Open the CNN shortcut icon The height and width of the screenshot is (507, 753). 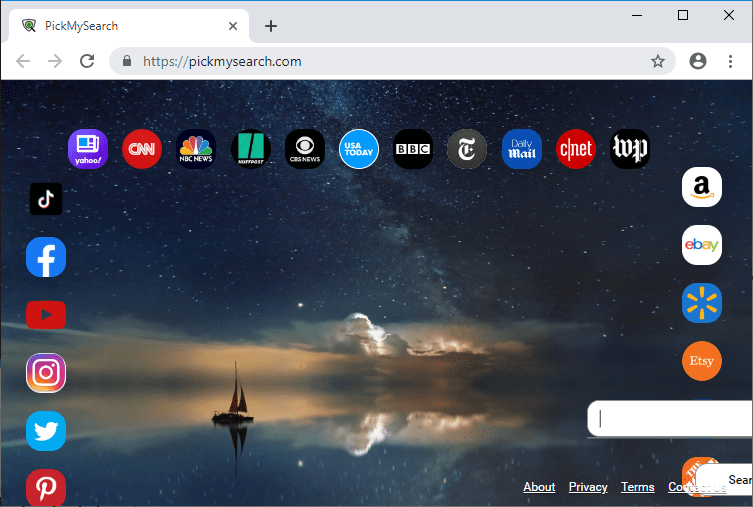click(142, 149)
